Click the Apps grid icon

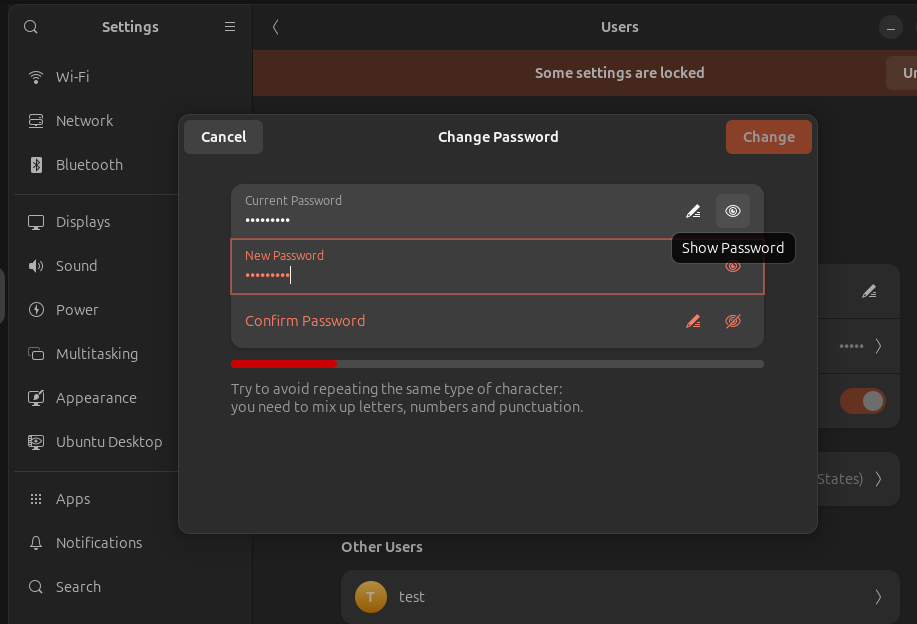click(x=36, y=499)
